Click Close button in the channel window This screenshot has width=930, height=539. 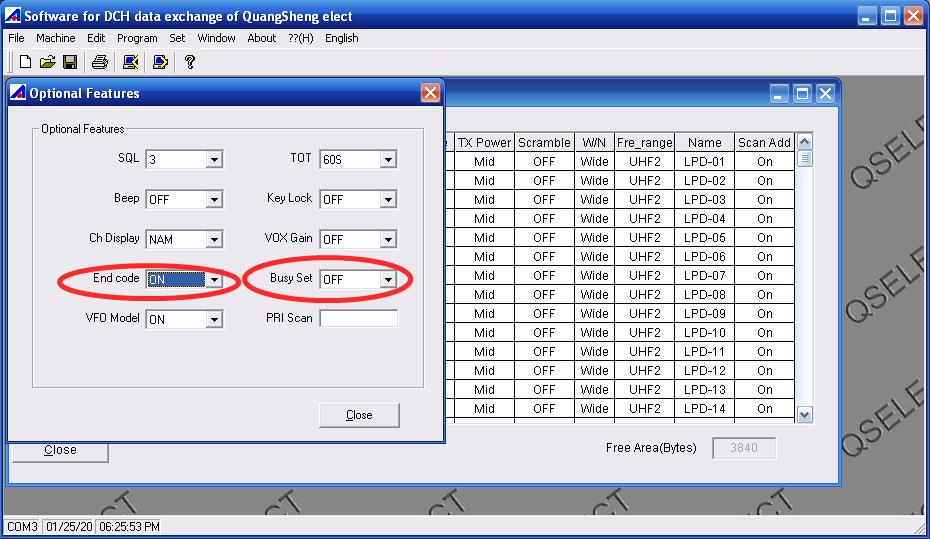click(x=60, y=450)
